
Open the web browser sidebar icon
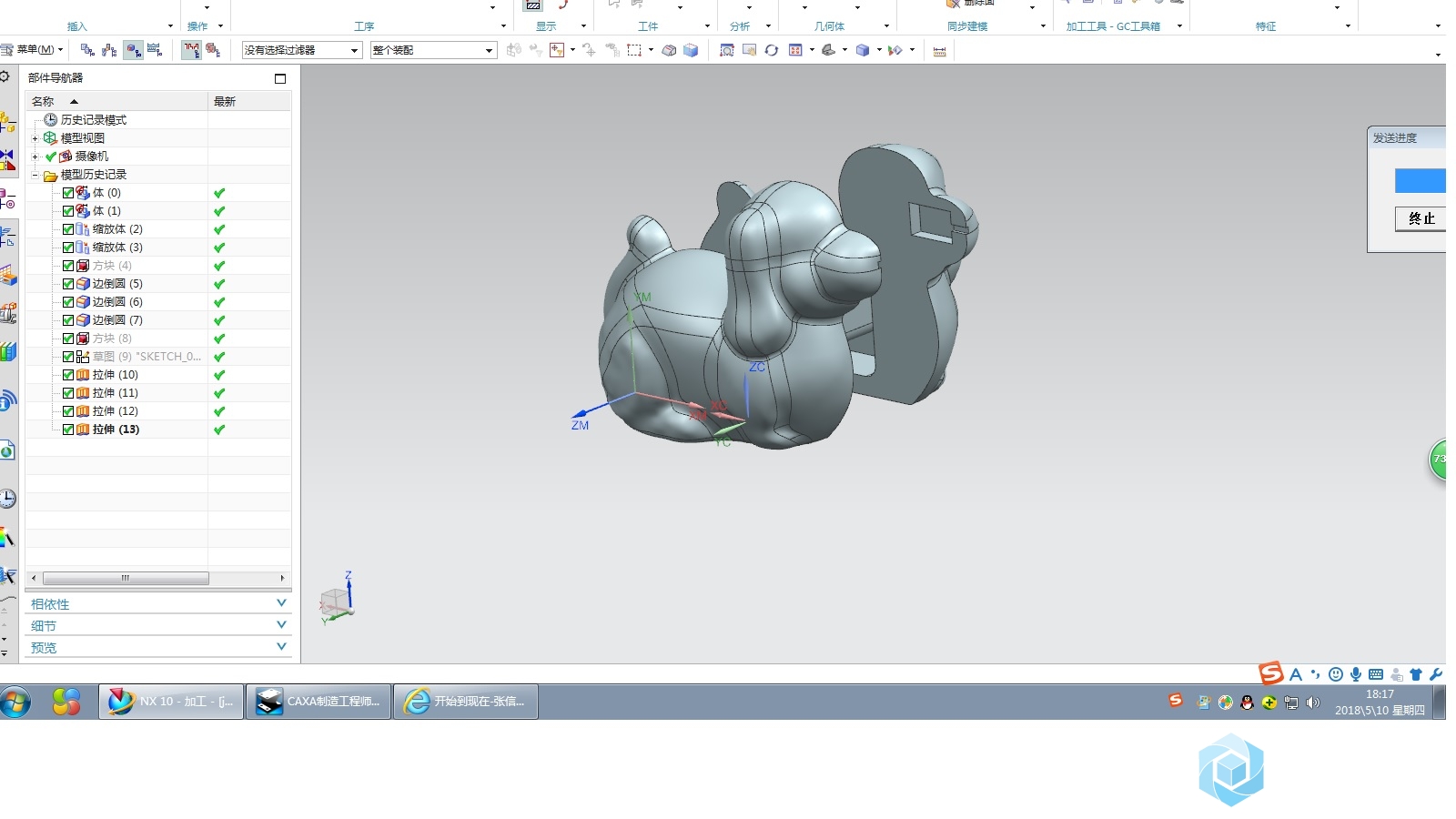coord(7,450)
